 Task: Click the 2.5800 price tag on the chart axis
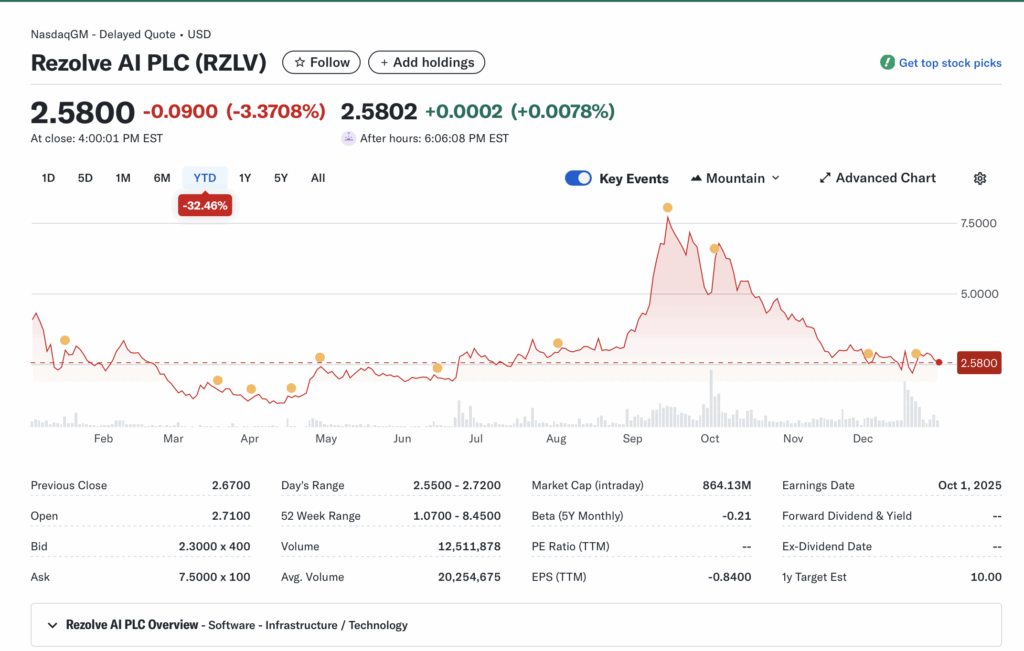978,363
